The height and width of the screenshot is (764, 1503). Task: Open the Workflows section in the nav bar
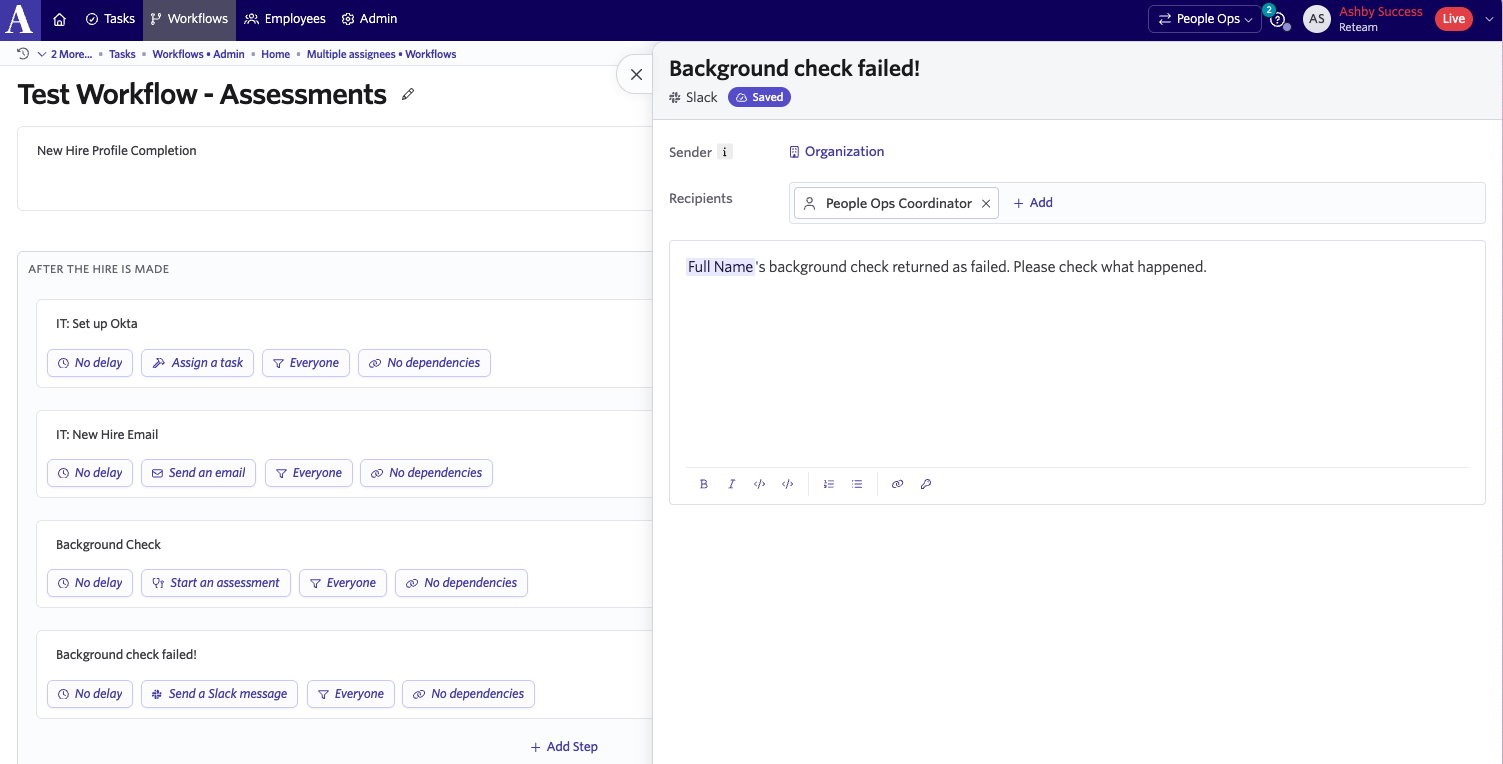(x=189, y=19)
